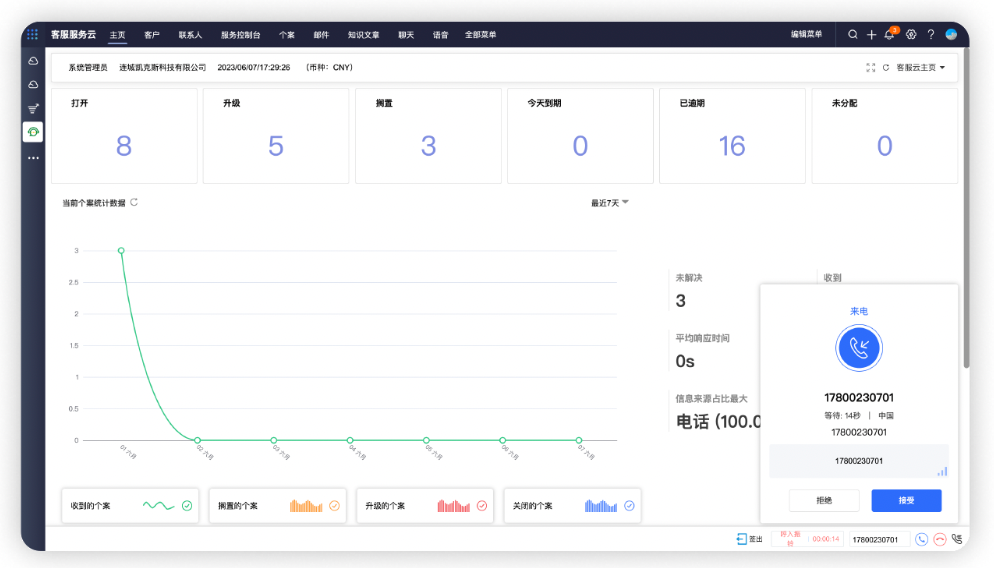Reject the incoming call with 拒绝
The width and height of the screenshot is (994, 568).
click(x=824, y=500)
